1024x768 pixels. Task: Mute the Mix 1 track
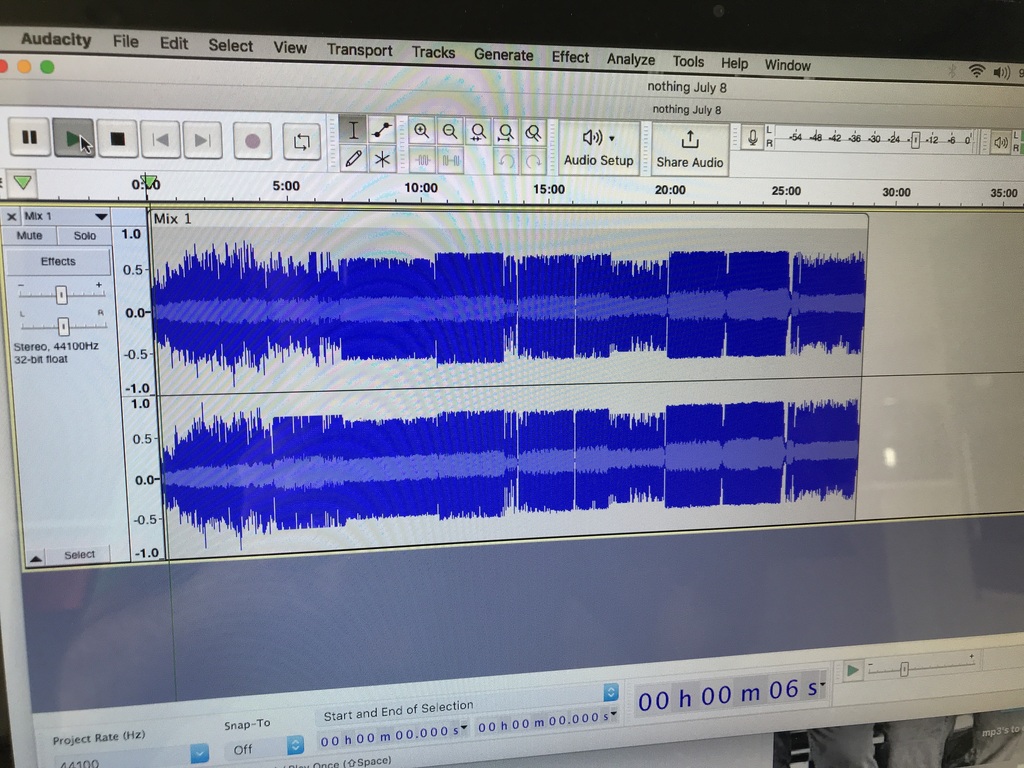click(29, 235)
